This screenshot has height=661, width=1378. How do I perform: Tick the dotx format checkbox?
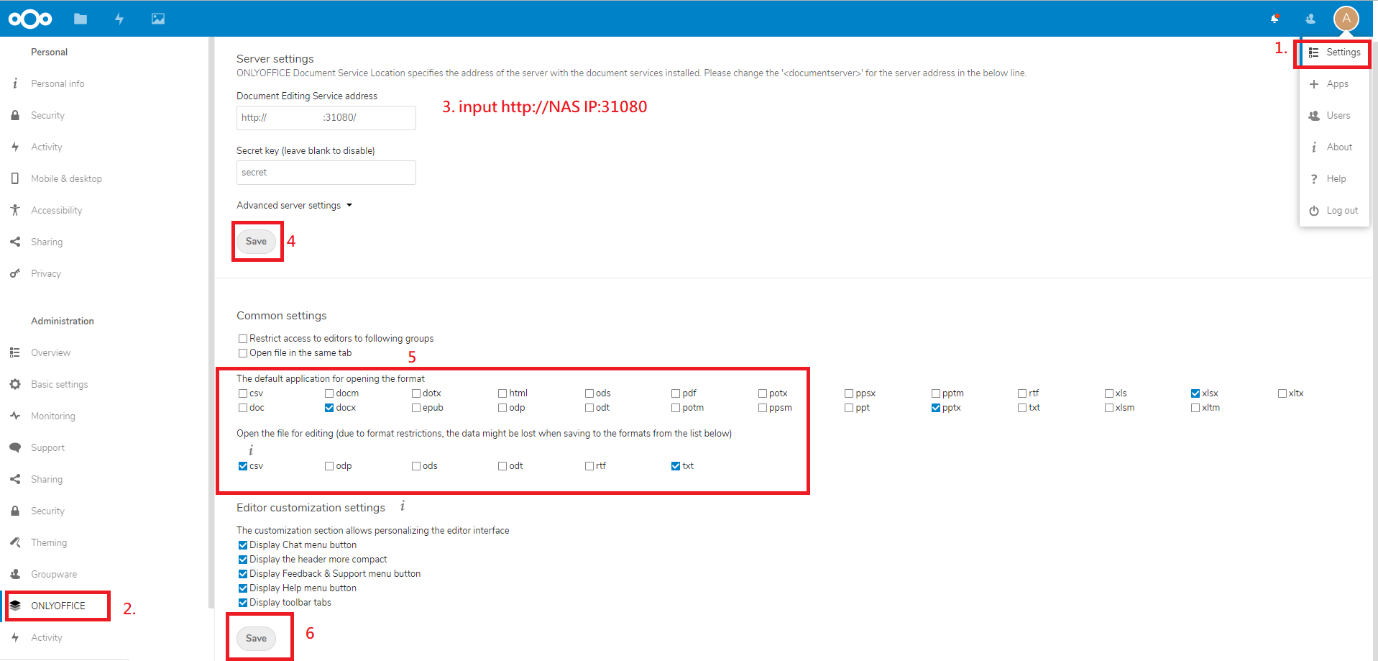[x=417, y=394]
